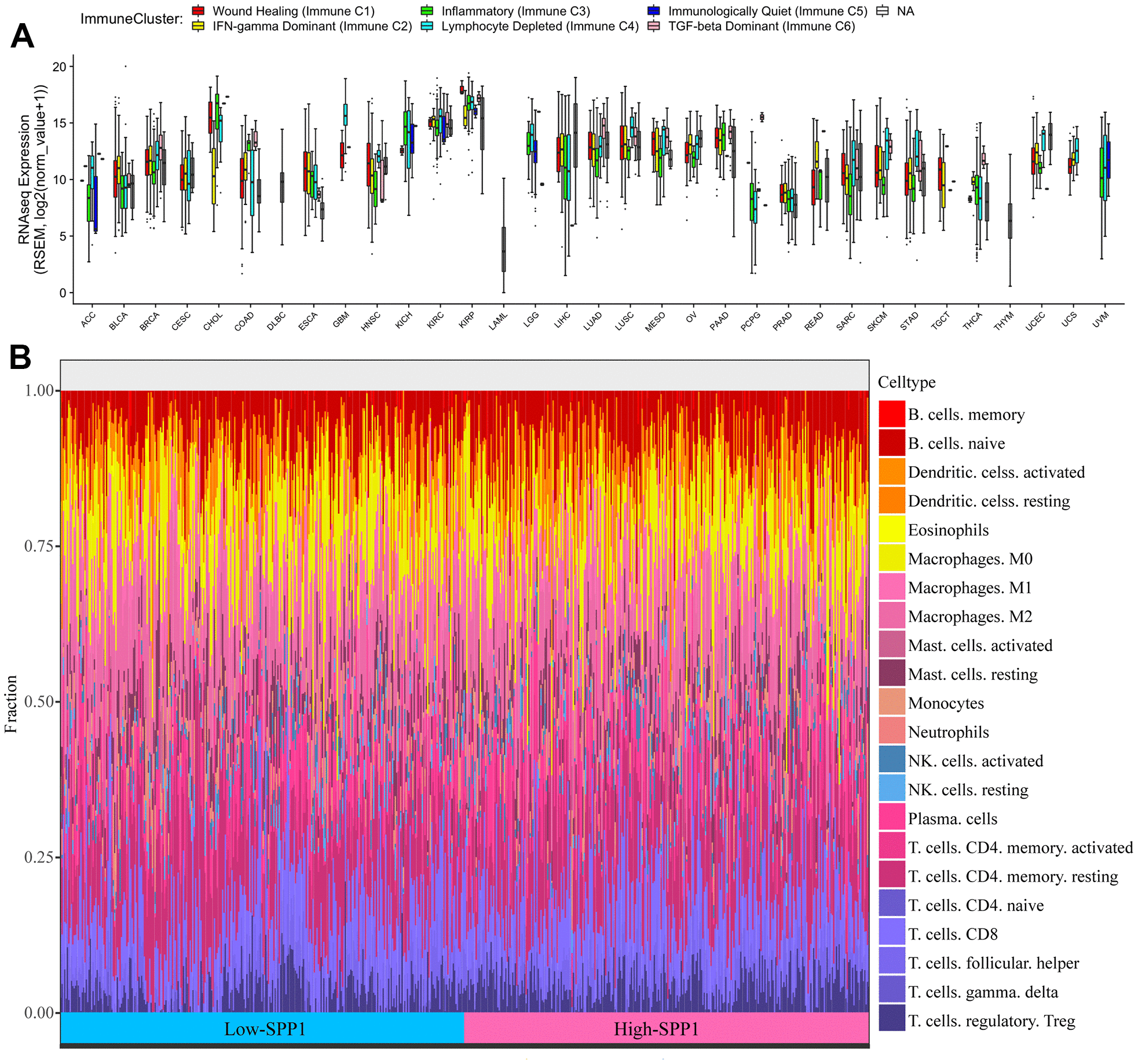Click the Mast. cells. activated swatch
The width and height of the screenshot is (1138, 1064).
click(x=891, y=645)
